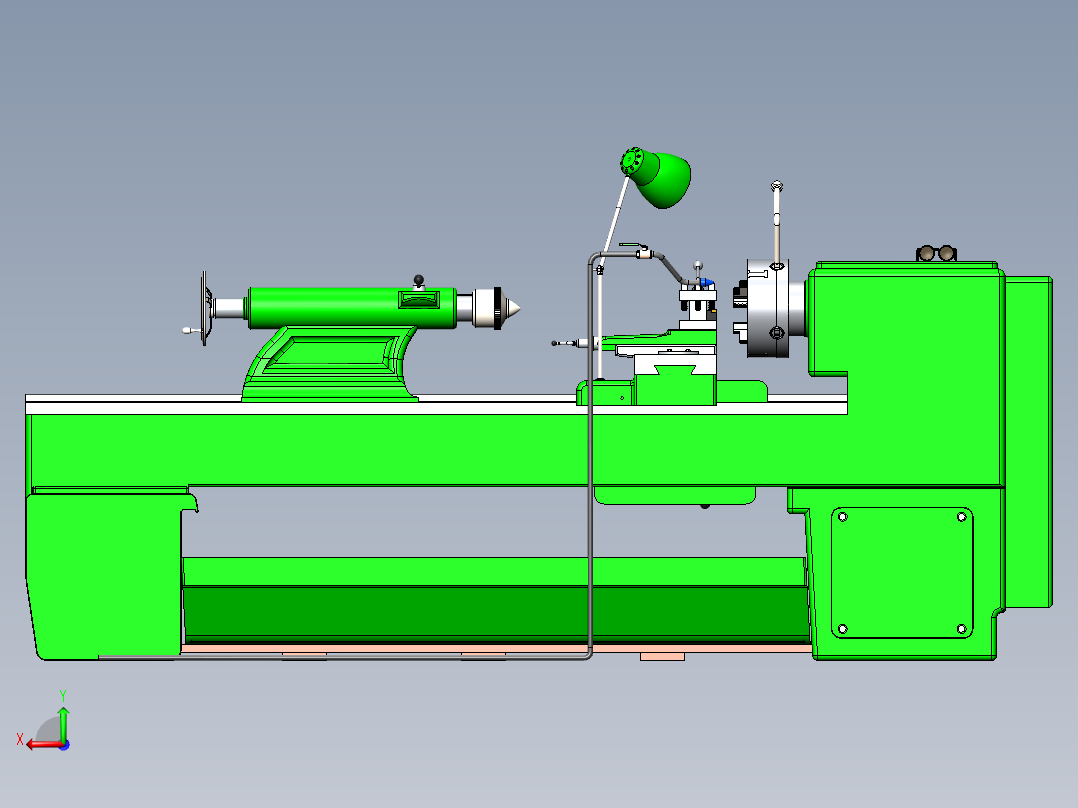Select the apron box below the carriage
1078x808 pixels.
click(x=675, y=495)
